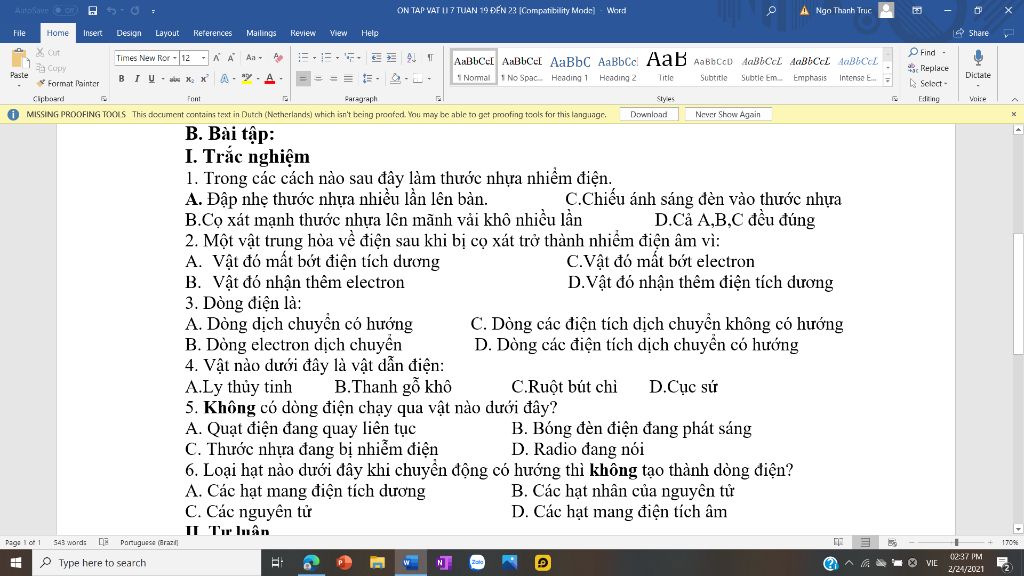The width and height of the screenshot is (1024, 576).
Task: Apply the red font color
Action: [270, 79]
